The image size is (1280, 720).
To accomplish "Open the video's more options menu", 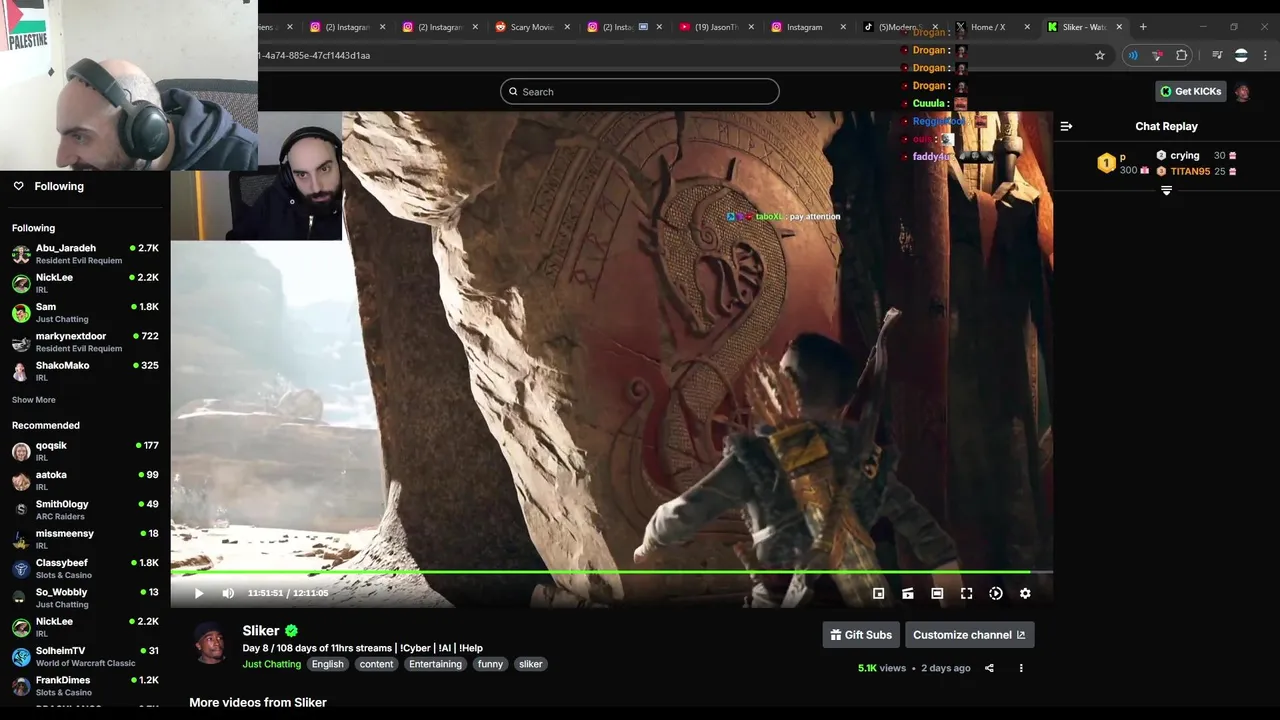I will [x=1021, y=668].
